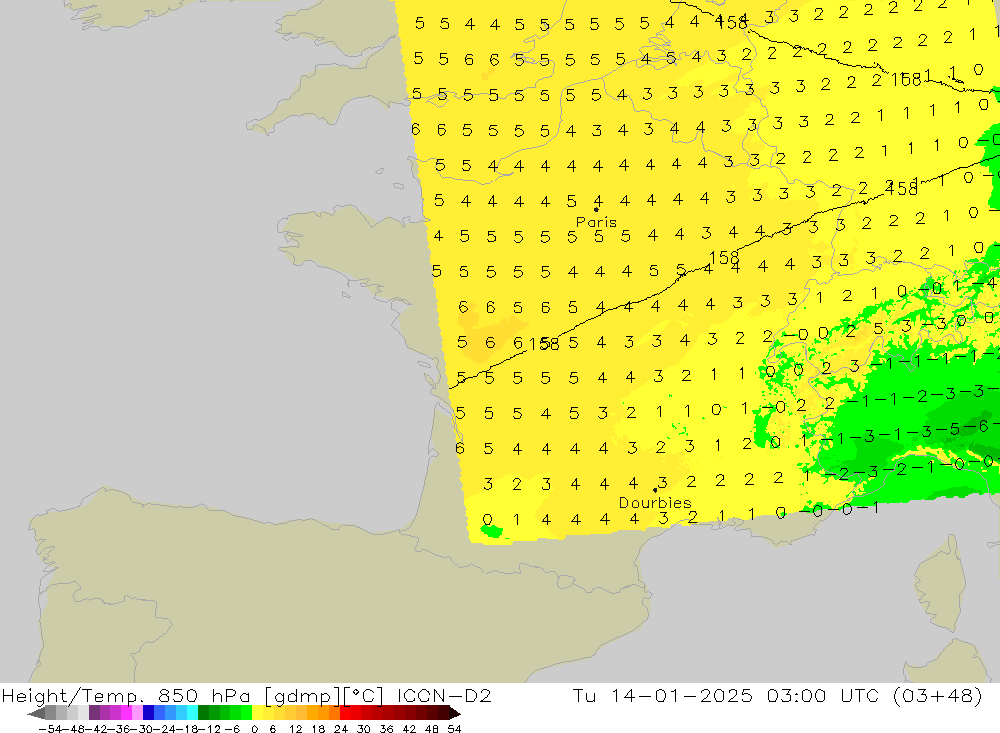Click the 'Height/Temp. 850 hPa' title text
The width and height of the screenshot is (1000, 733).
tap(126, 695)
